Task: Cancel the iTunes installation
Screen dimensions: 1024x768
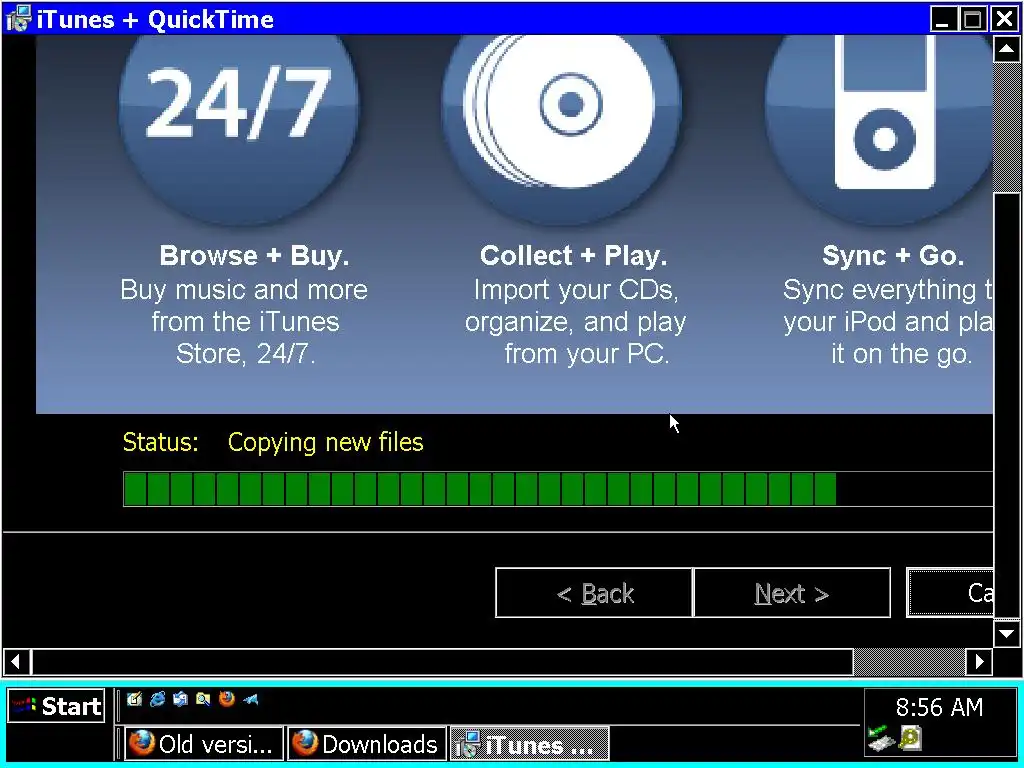Action: tap(950, 593)
